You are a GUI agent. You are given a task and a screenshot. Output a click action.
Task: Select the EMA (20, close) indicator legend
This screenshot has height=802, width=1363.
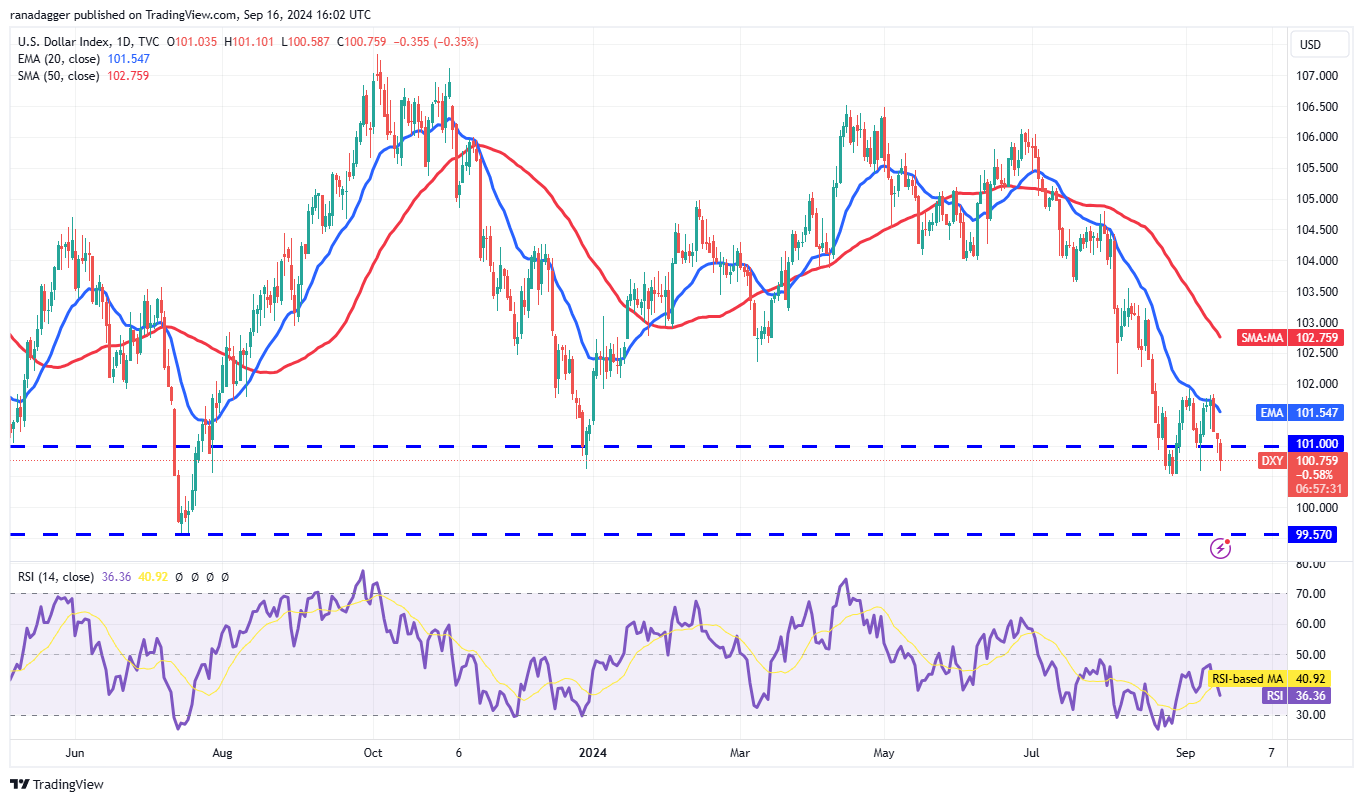click(59, 59)
